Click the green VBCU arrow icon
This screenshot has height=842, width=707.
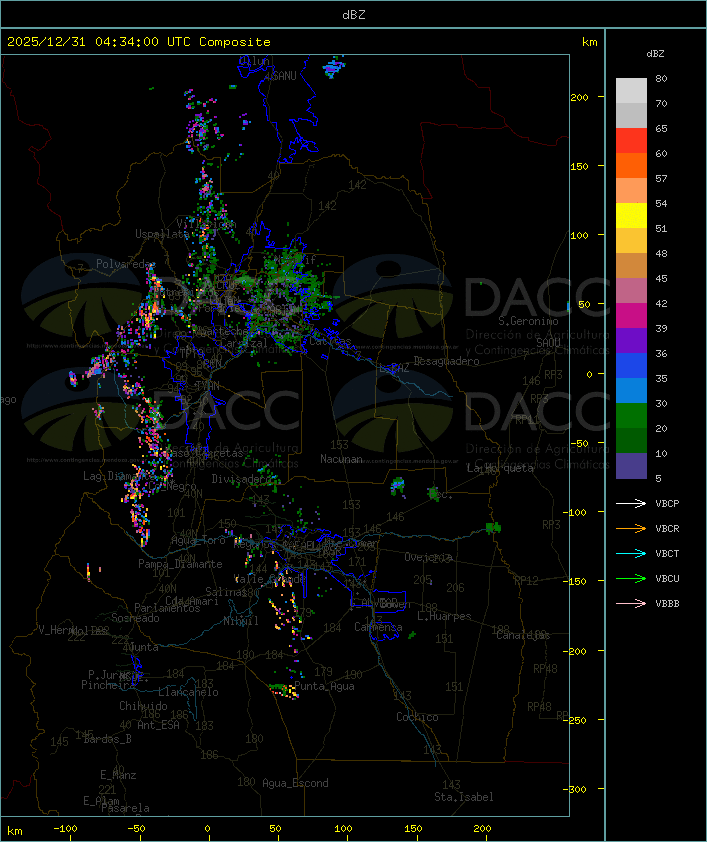(631, 578)
